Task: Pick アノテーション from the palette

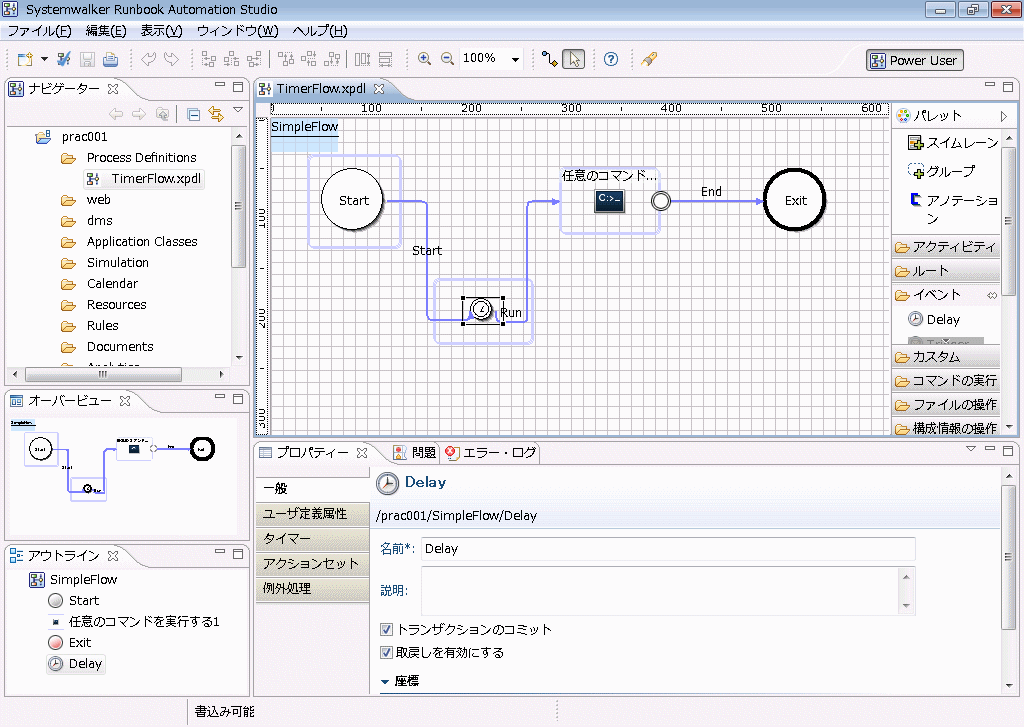Action: (953, 209)
